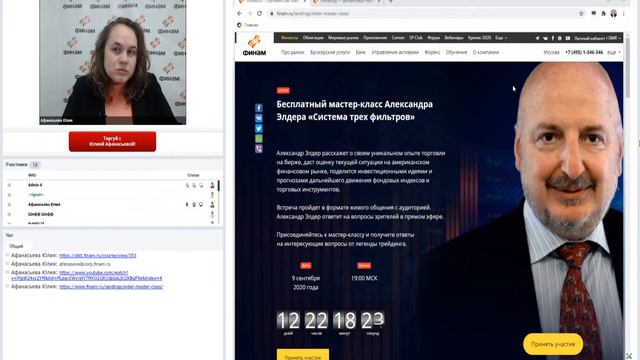Screen dimensions: 640x360
Task: Open Мировые рынки menu item
Action: [343, 38]
